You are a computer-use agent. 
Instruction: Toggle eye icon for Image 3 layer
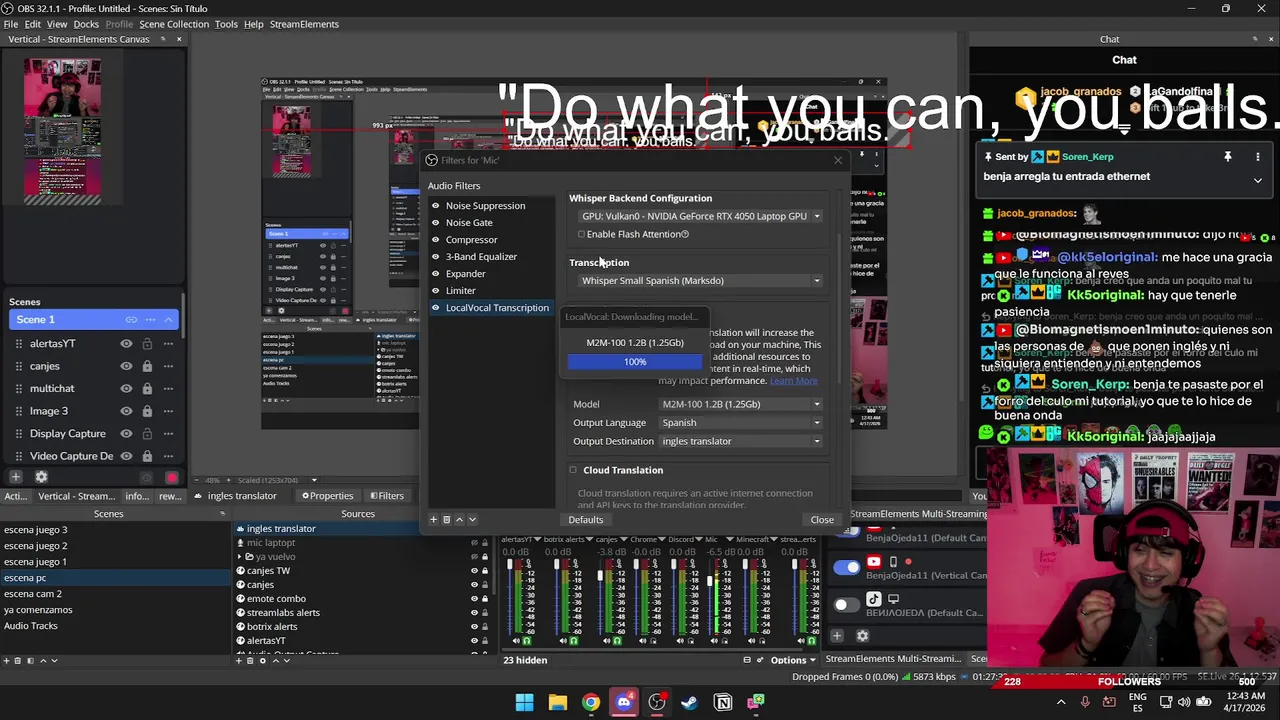point(126,411)
